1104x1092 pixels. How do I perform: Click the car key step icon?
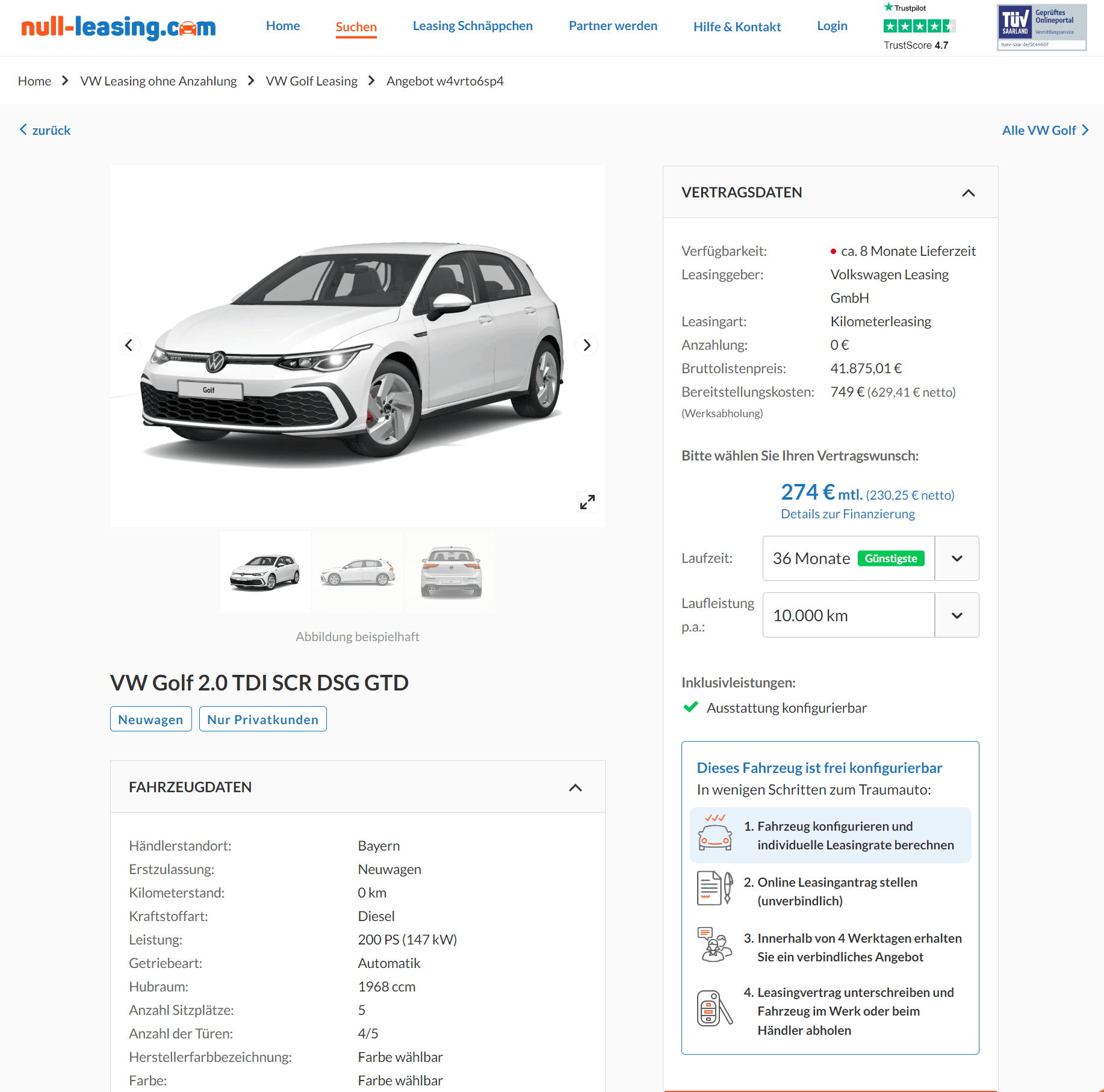pos(715,1008)
